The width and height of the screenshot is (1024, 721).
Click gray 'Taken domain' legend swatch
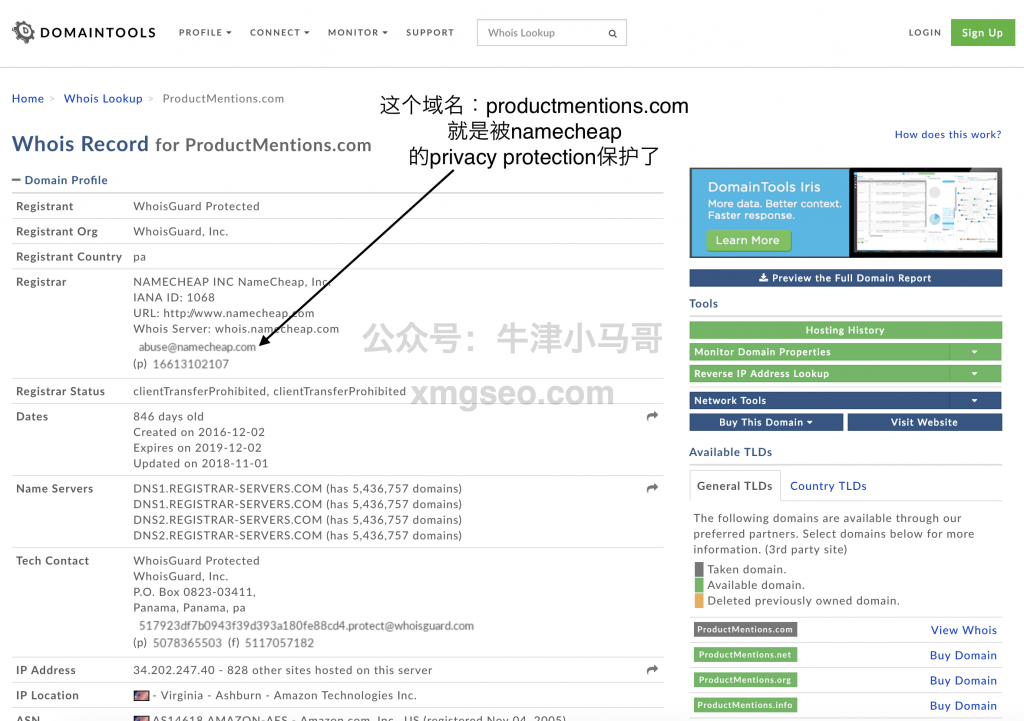pyautogui.click(x=699, y=569)
